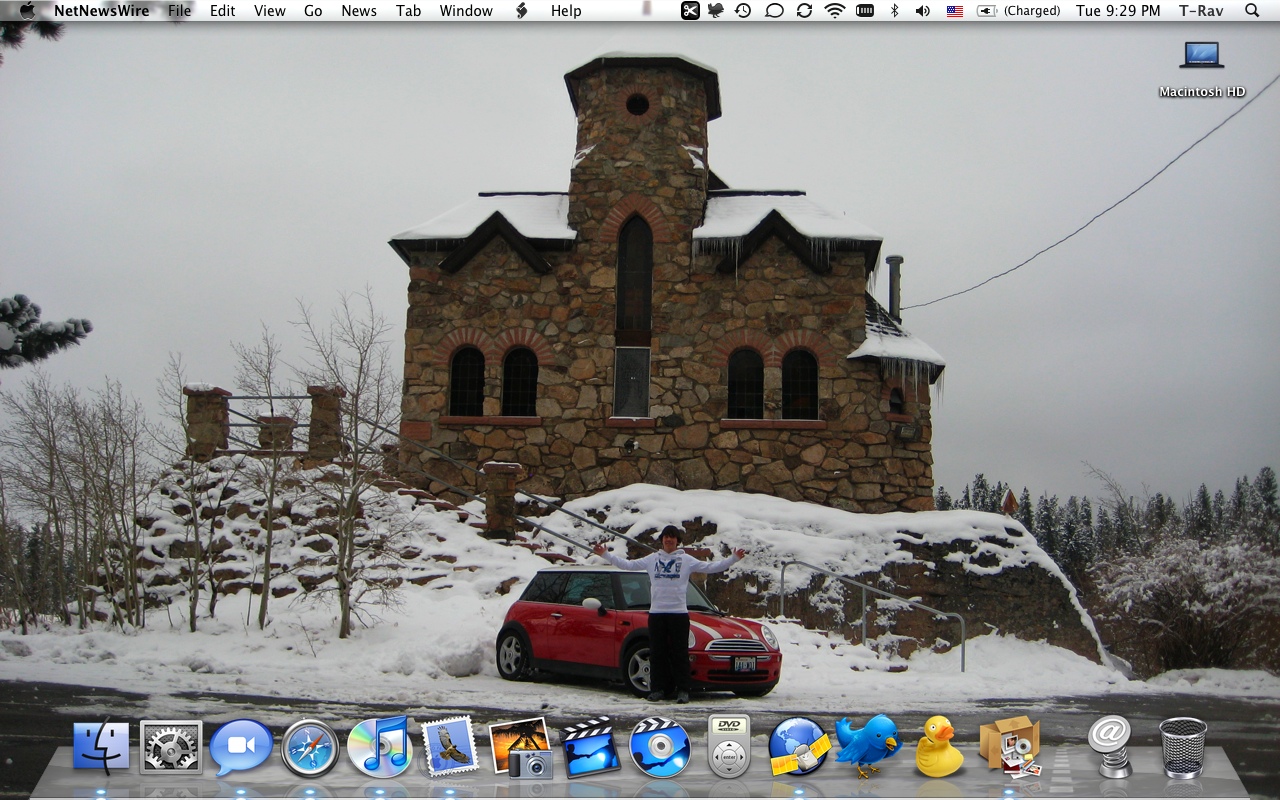Click the NetNewsWire globe satellite icon

[799, 747]
